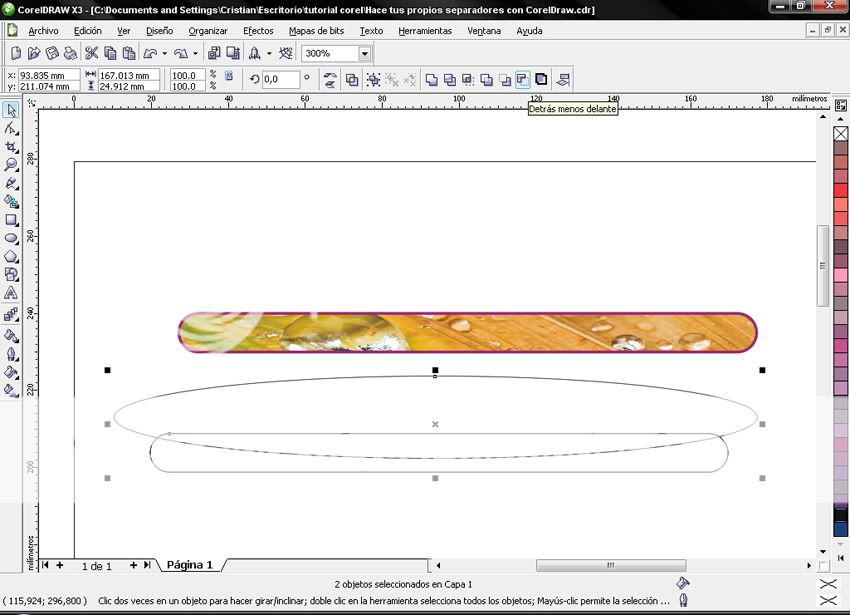This screenshot has height=615, width=850.
Task: Cut selection with the scissors icon
Action: [x=92, y=53]
